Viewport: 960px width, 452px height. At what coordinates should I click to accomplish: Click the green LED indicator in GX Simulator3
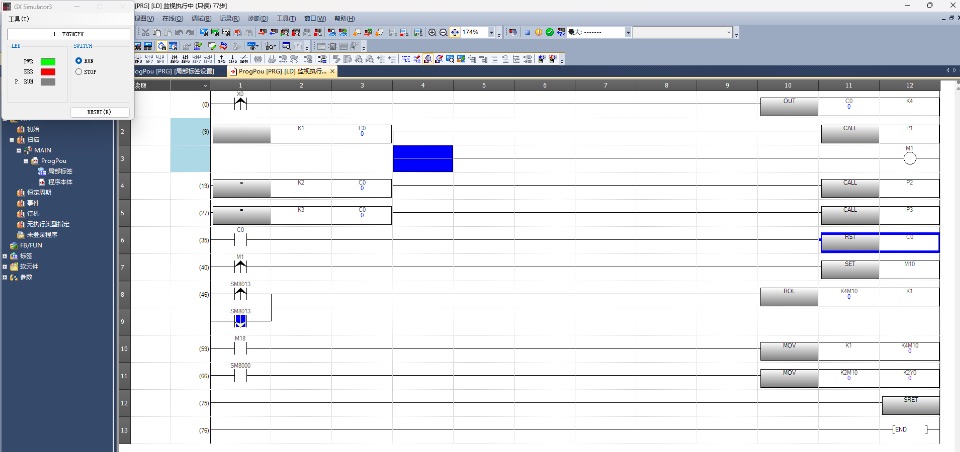[48, 61]
